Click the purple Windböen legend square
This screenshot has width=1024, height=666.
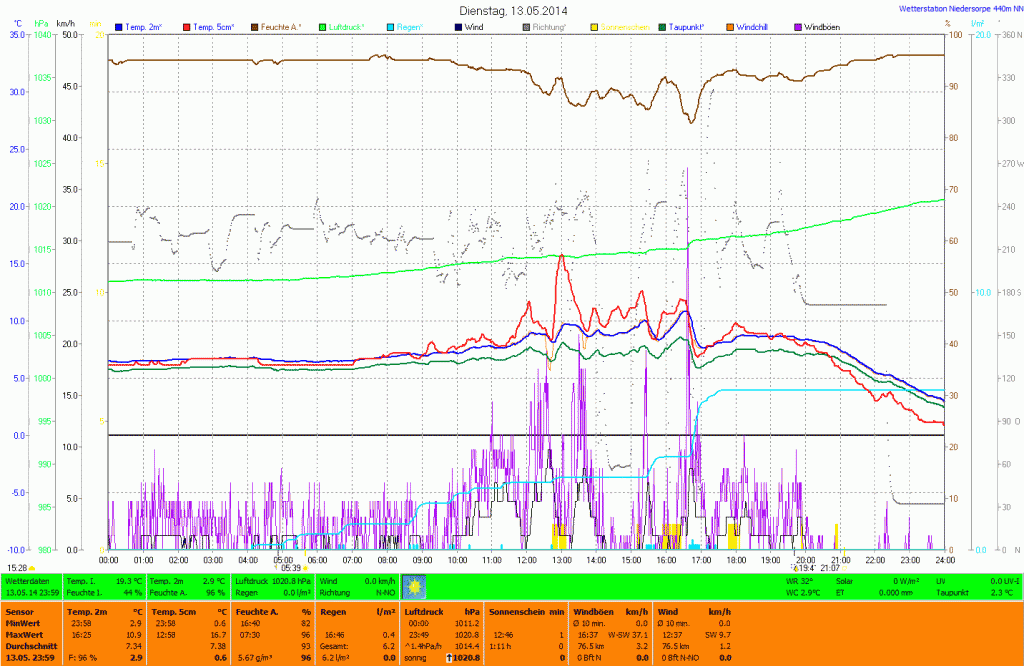pyautogui.click(x=798, y=26)
